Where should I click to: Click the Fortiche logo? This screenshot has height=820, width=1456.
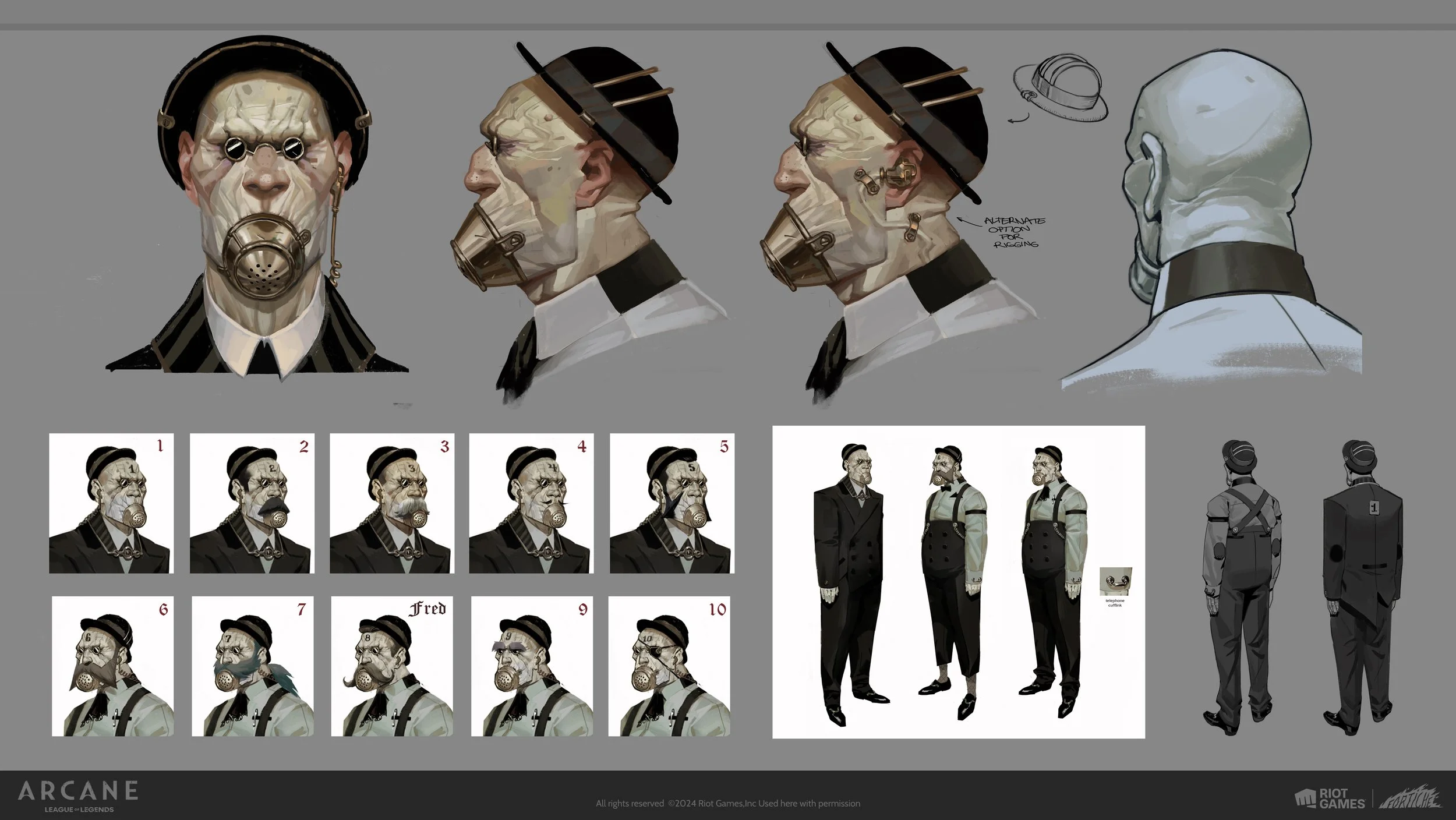[x=1410, y=798]
